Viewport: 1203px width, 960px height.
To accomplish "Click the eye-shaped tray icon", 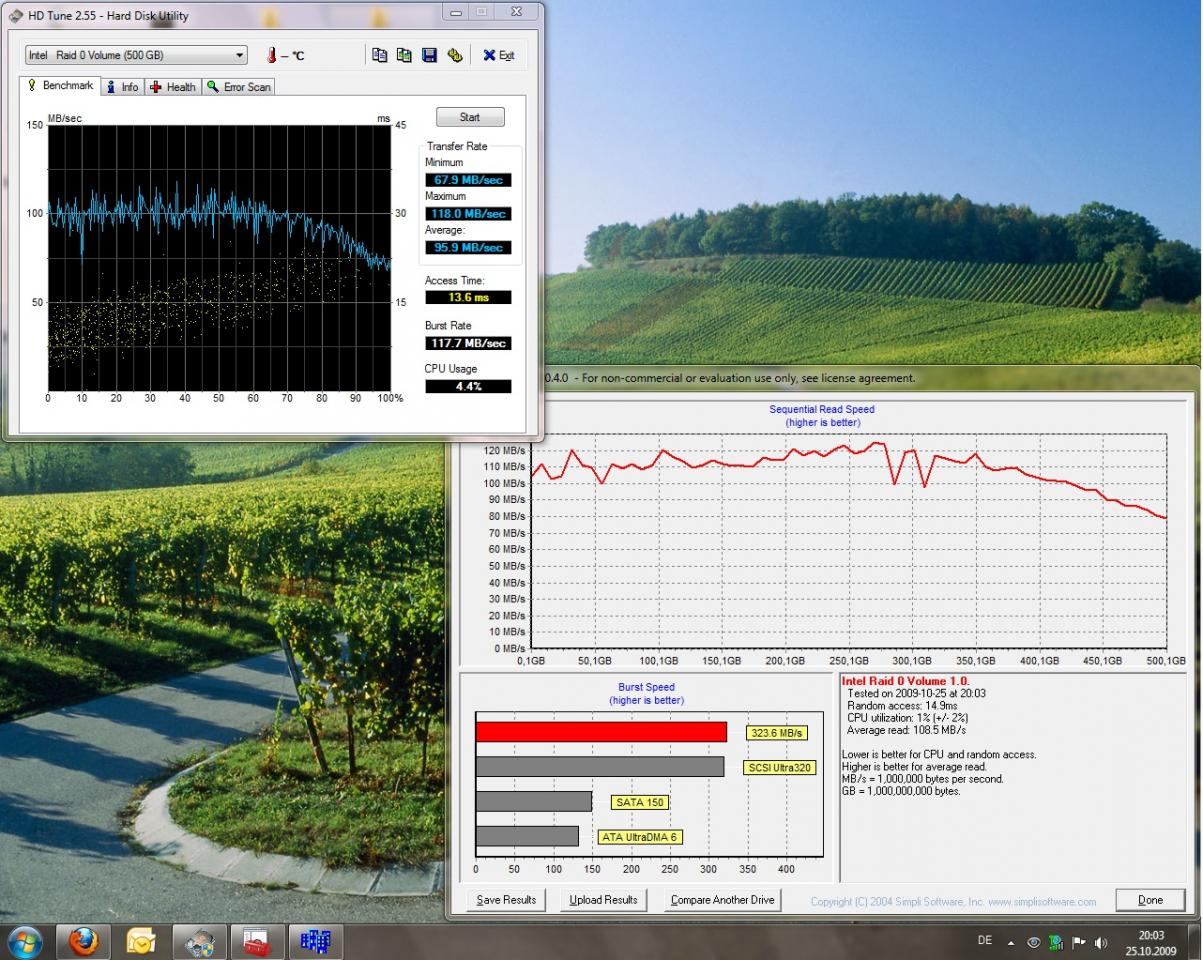I will click(1034, 942).
